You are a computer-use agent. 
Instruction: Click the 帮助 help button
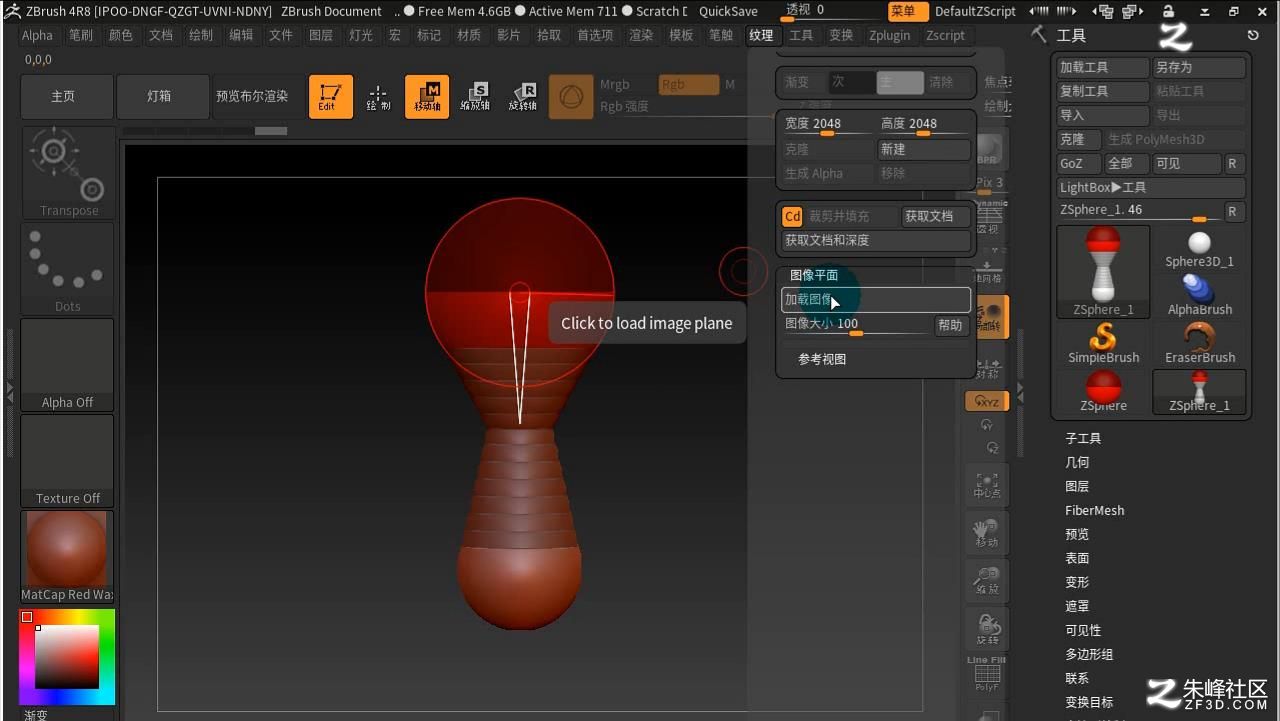click(x=951, y=325)
